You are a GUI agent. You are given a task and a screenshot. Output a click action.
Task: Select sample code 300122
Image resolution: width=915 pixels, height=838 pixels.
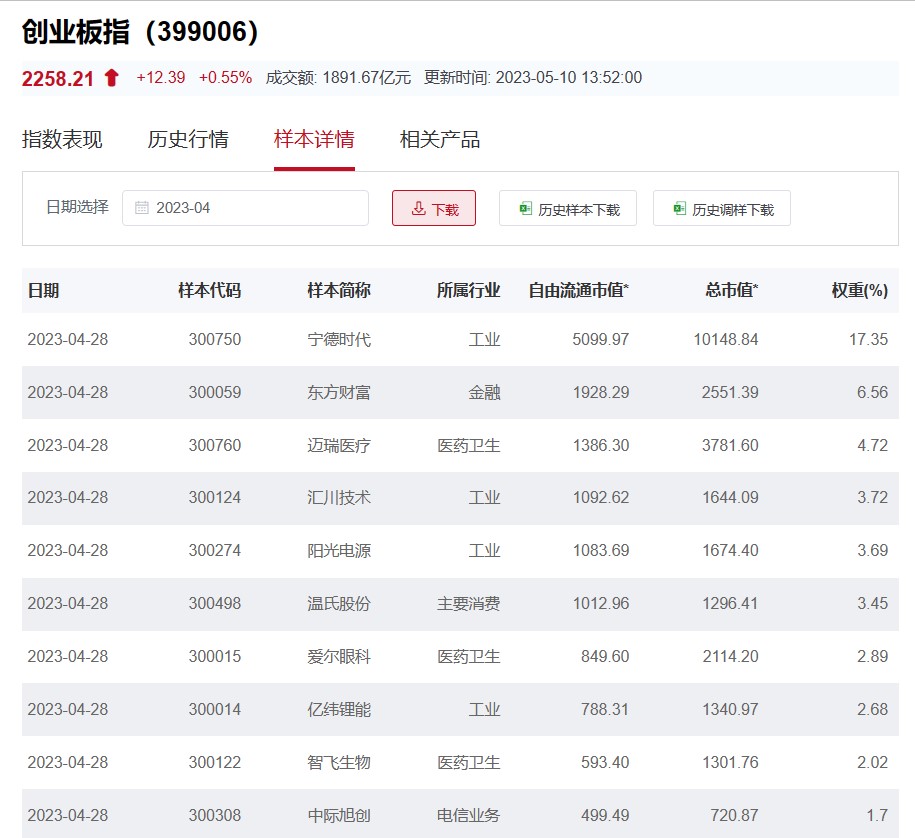pos(215,763)
